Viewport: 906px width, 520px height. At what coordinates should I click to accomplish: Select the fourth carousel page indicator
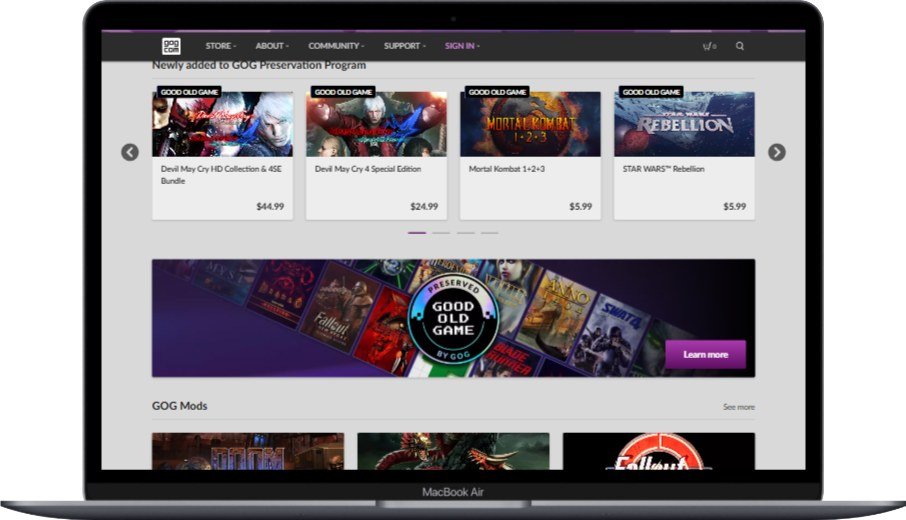coord(489,233)
